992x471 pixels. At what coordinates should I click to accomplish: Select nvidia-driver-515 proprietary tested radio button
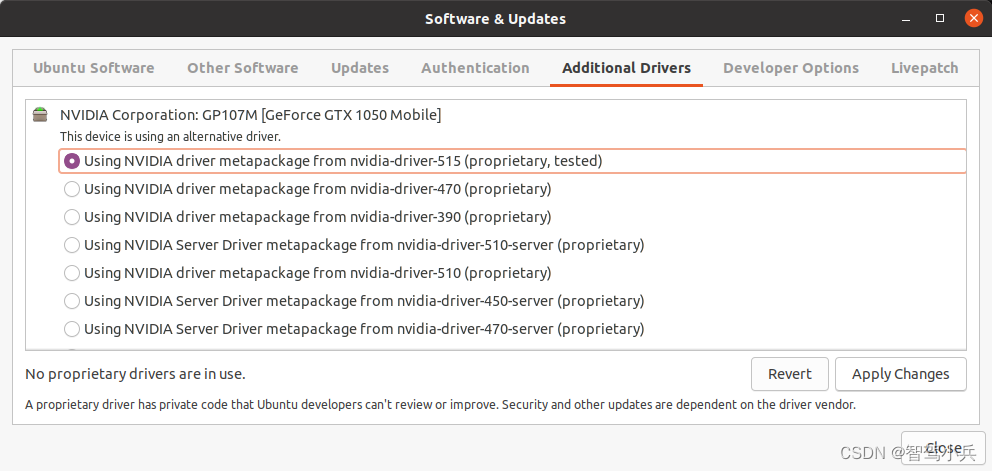coord(72,161)
